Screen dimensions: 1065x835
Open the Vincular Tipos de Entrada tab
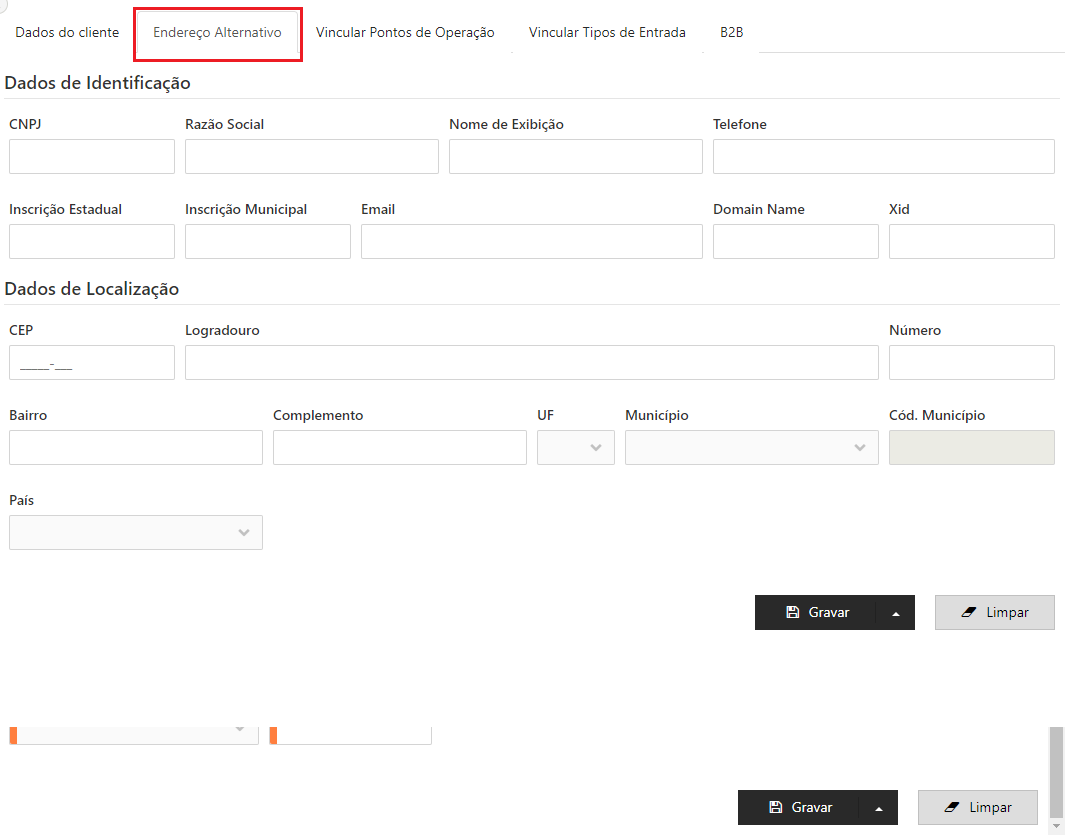(x=607, y=33)
